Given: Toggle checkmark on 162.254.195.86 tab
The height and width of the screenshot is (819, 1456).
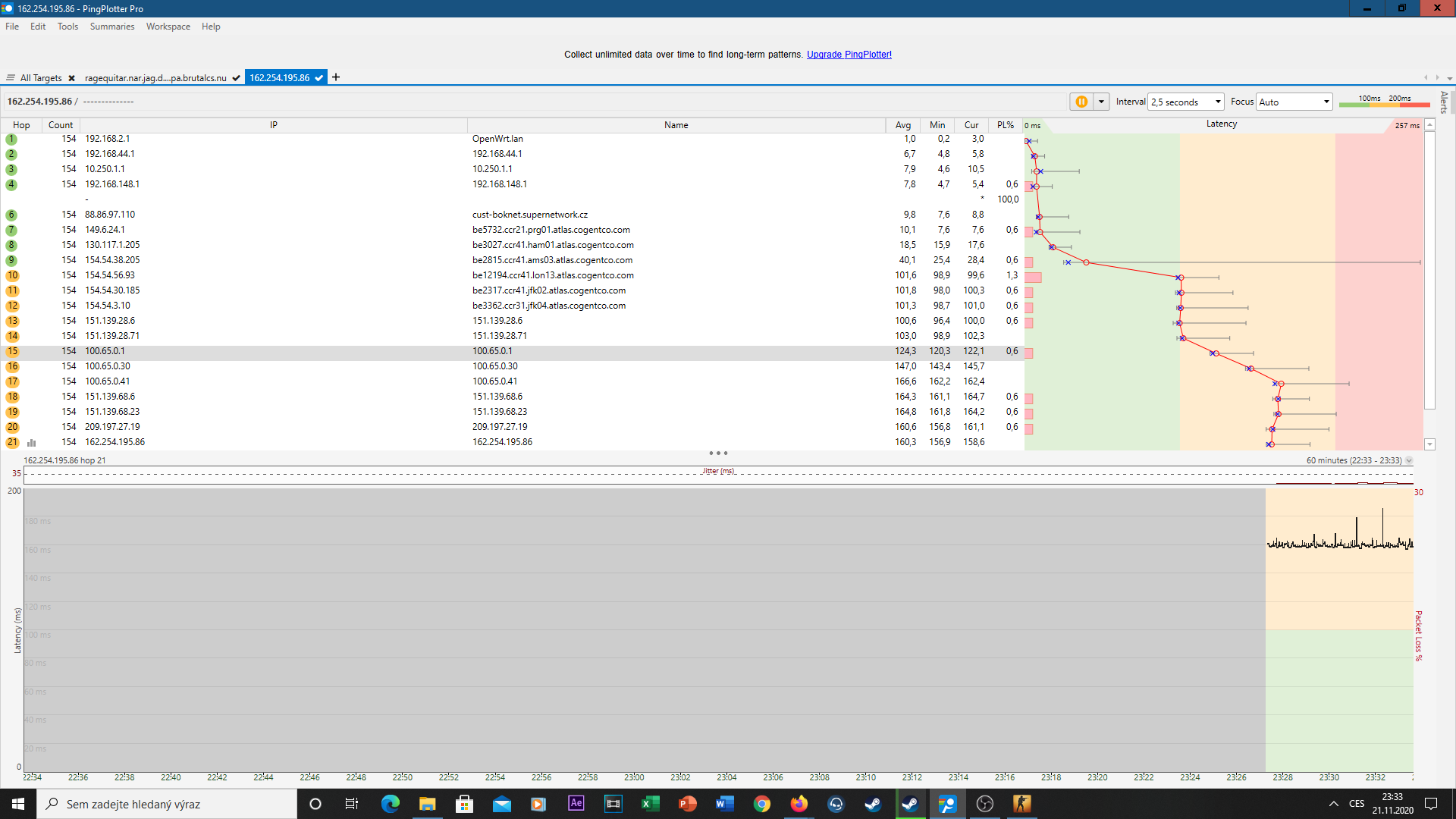Looking at the screenshot, I should 319,78.
